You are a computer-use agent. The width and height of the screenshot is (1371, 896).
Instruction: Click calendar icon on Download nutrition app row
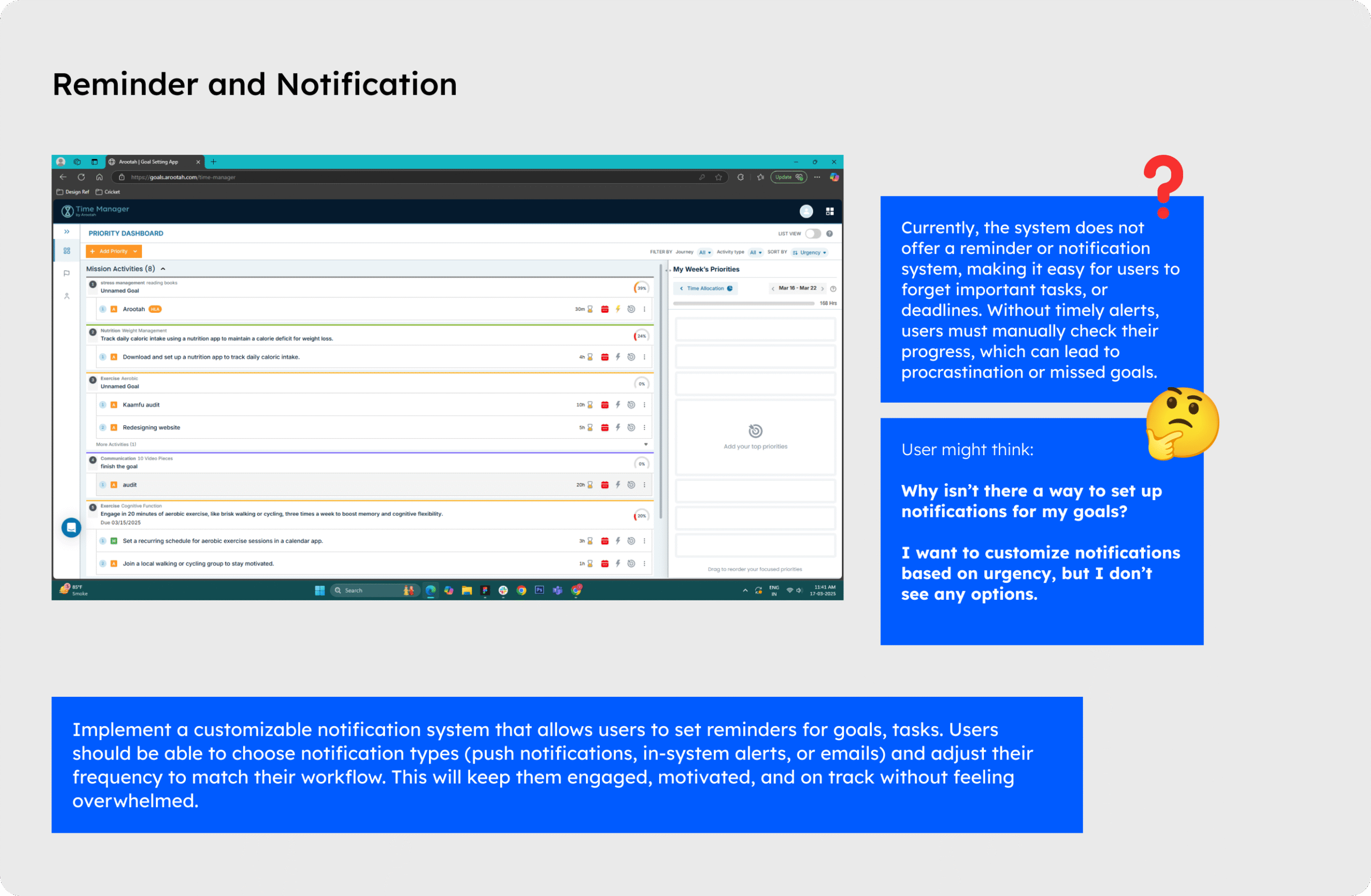pos(605,357)
